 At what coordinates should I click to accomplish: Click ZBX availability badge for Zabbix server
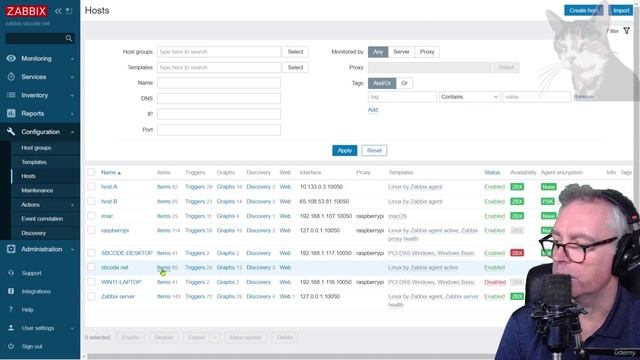[517, 296]
